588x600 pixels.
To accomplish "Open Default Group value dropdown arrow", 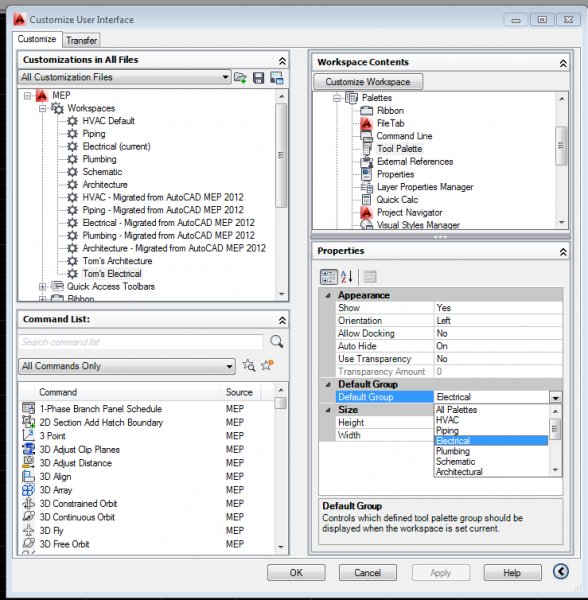I will [x=555, y=397].
